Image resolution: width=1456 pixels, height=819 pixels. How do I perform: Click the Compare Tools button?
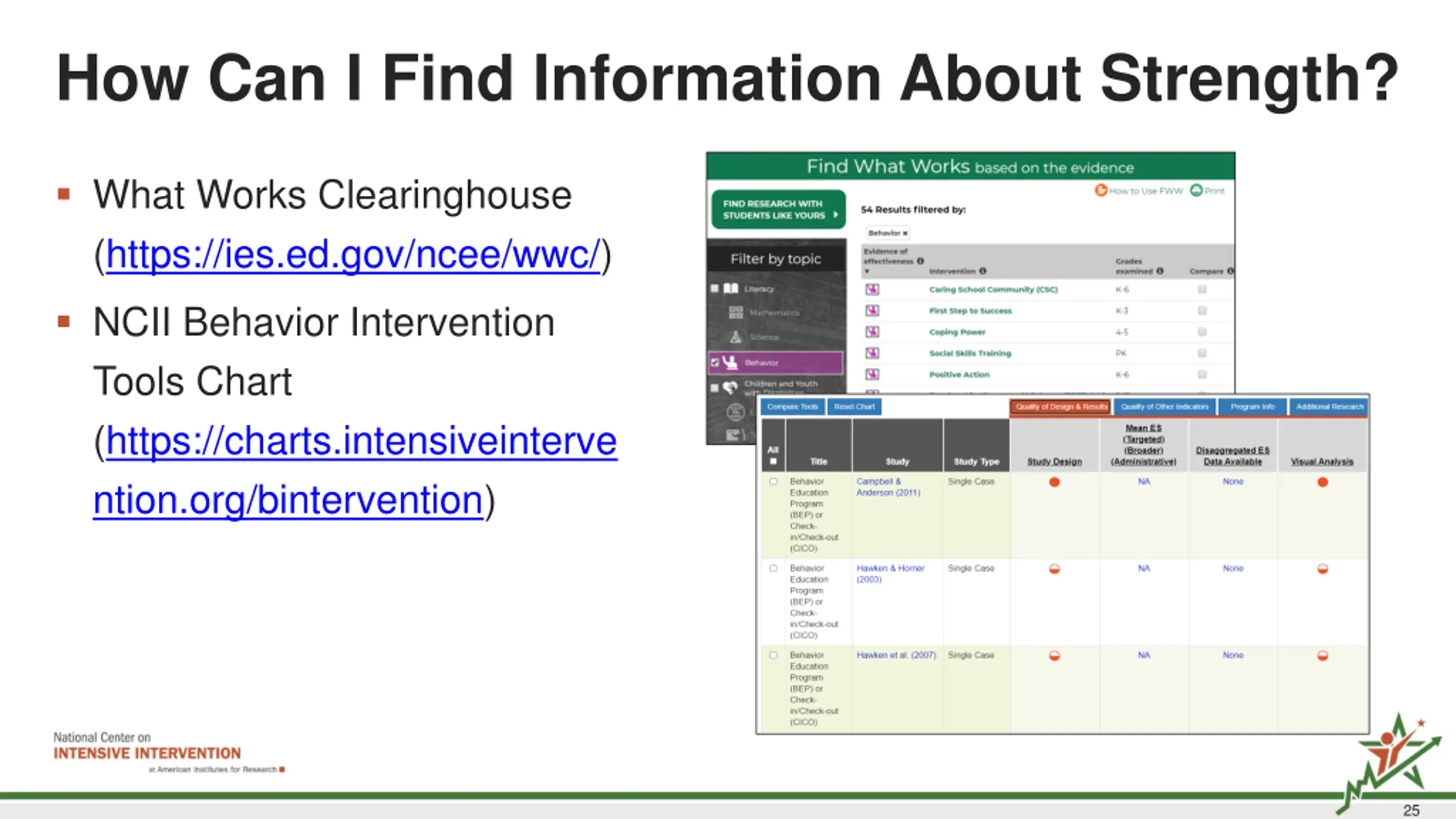pos(792,407)
